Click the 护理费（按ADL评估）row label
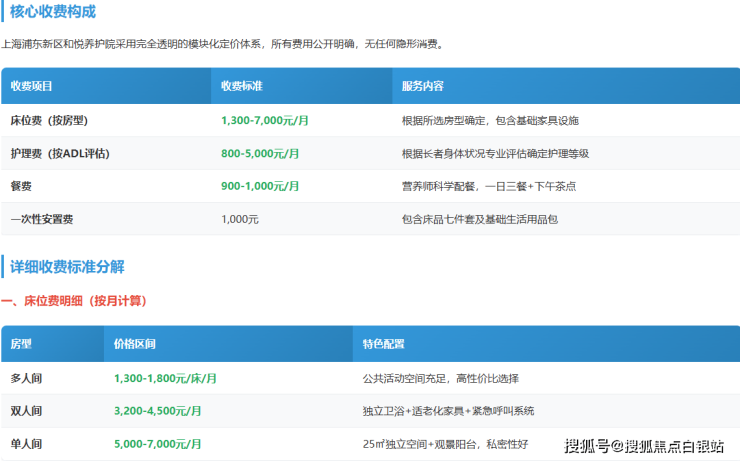740x462 pixels. tap(60, 154)
